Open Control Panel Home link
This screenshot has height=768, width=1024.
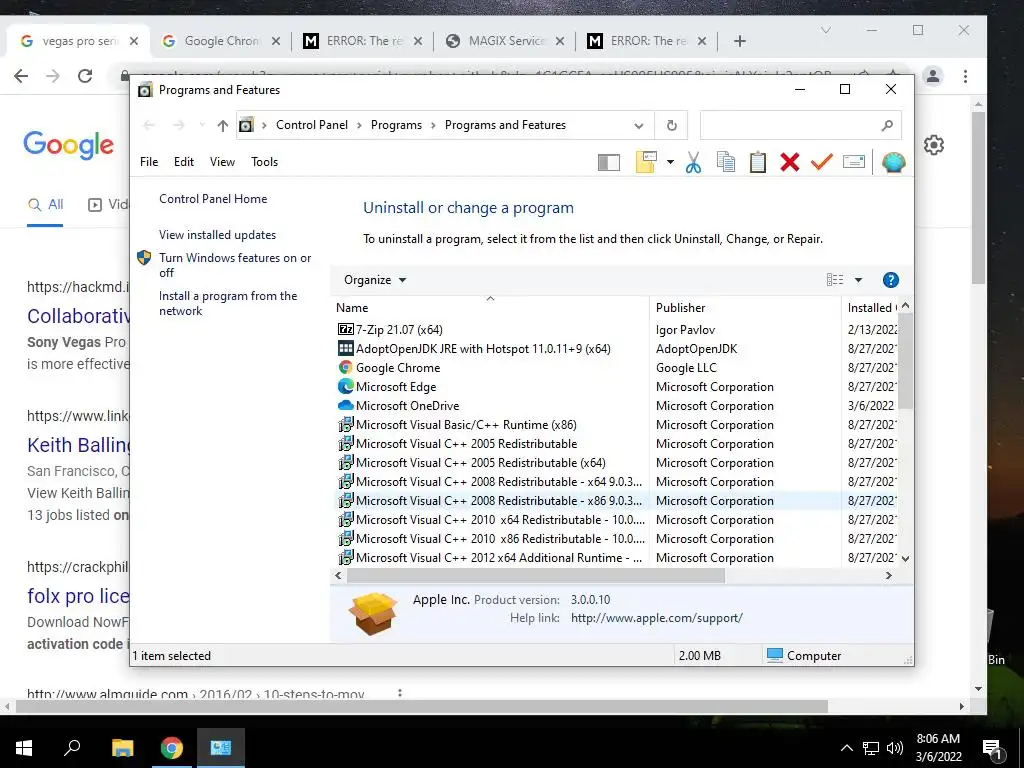pyautogui.click(x=213, y=199)
